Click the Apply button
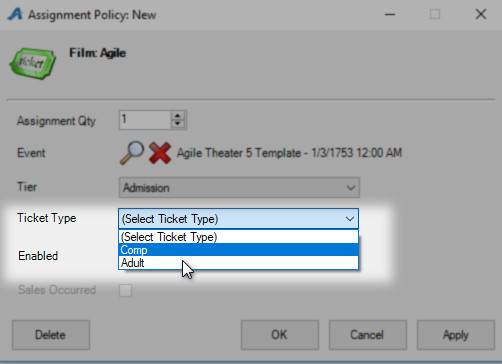This screenshot has width=502, height=364. [x=455, y=335]
